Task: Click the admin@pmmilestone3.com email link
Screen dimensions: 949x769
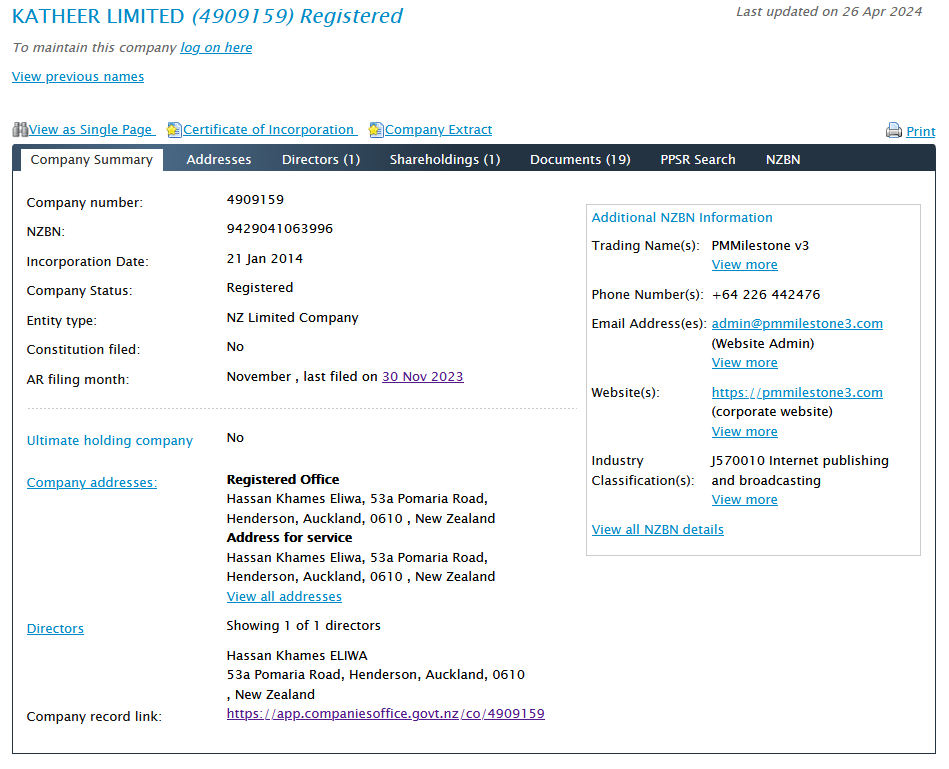Action: [796, 324]
